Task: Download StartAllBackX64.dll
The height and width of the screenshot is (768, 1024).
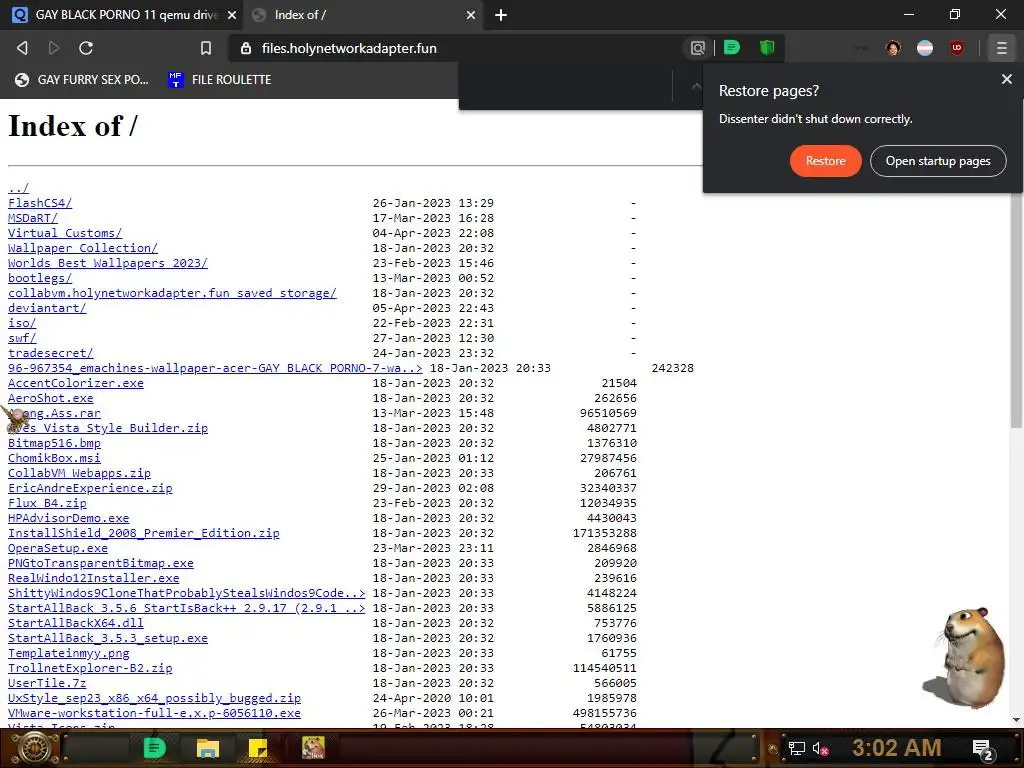Action: [x=76, y=624]
